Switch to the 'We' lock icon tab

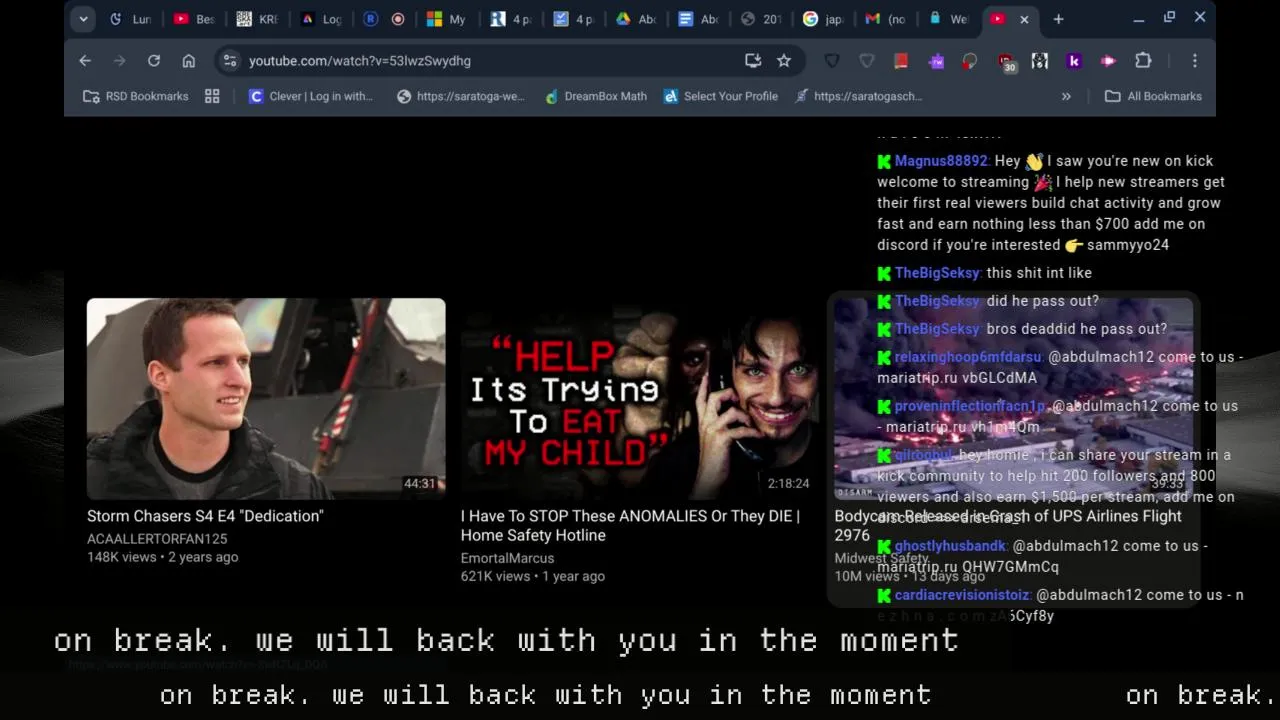point(949,19)
